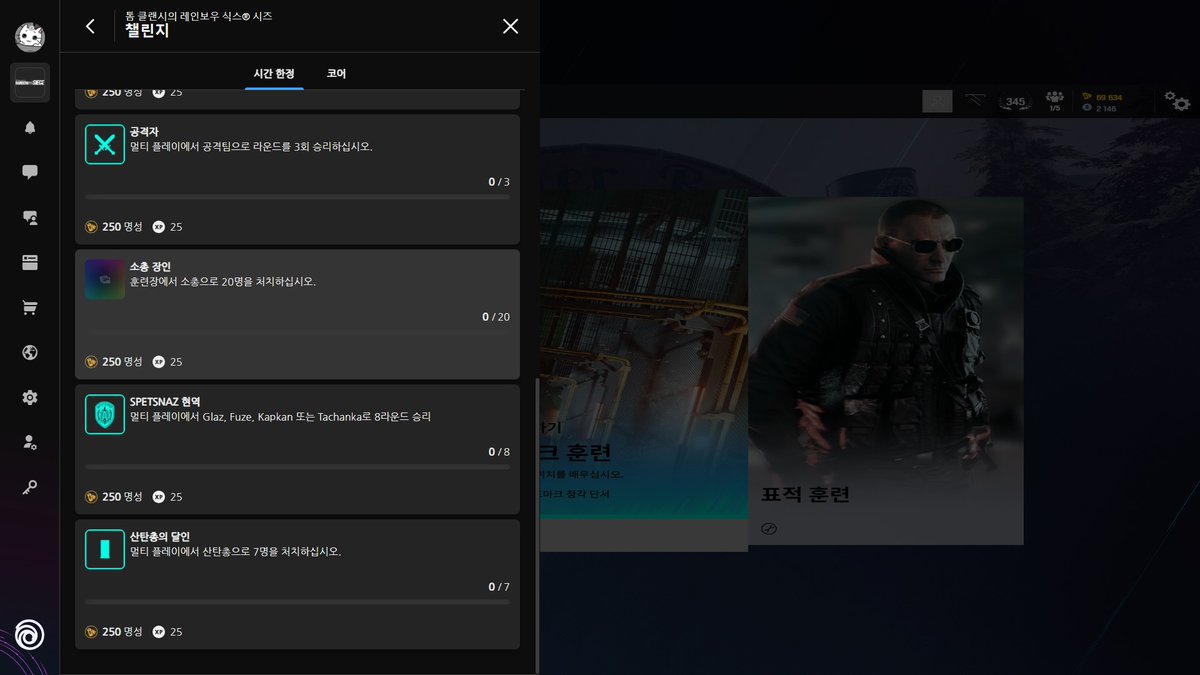Open the notifications bell
The image size is (1200, 675).
tap(30, 128)
